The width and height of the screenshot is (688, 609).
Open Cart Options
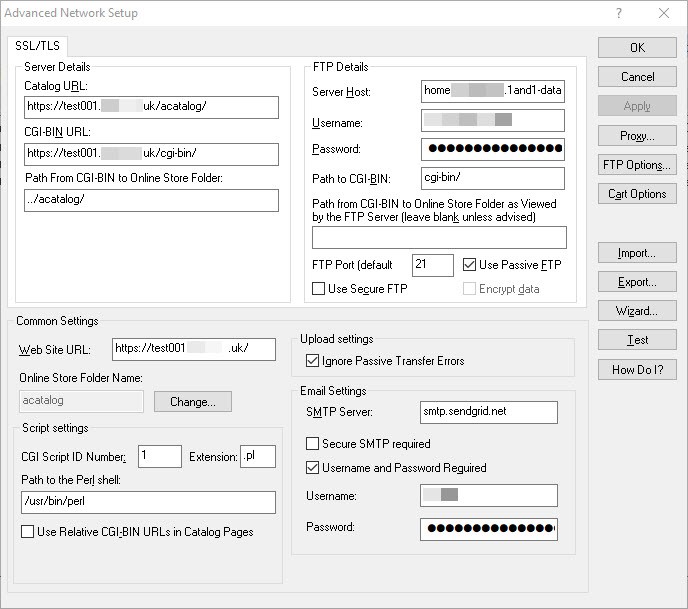[x=637, y=194]
